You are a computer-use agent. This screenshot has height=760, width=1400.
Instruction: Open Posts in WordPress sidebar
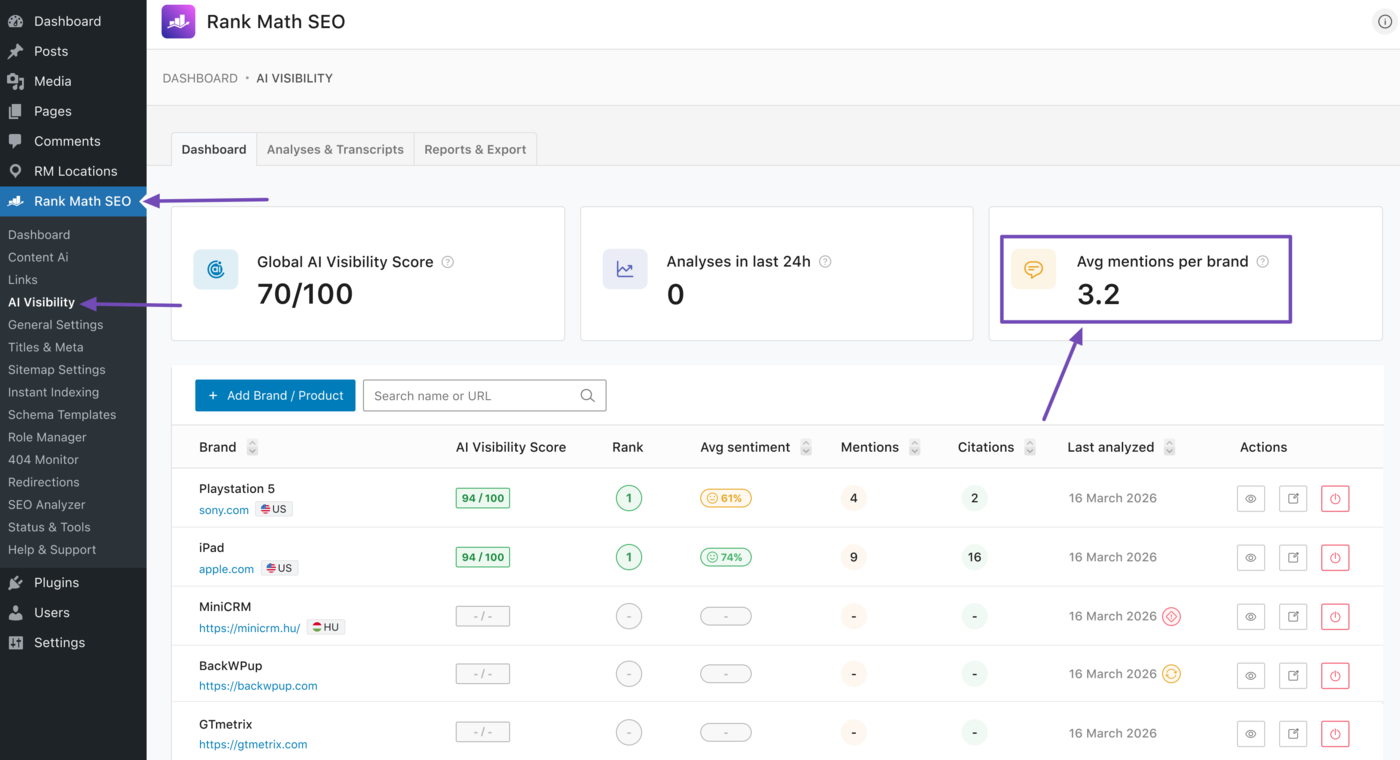click(73, 51)
